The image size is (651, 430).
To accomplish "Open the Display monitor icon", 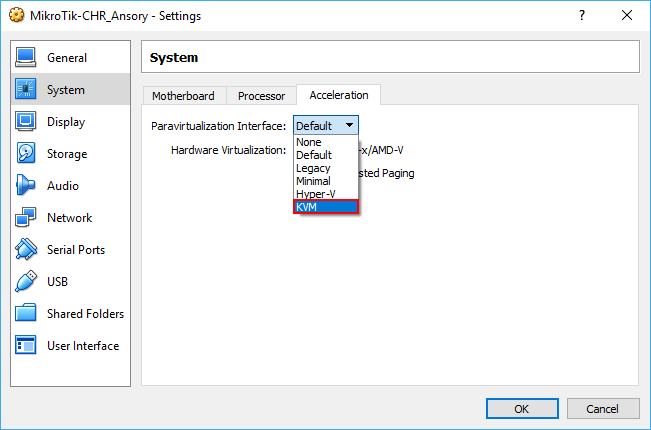I will point(27,122).
